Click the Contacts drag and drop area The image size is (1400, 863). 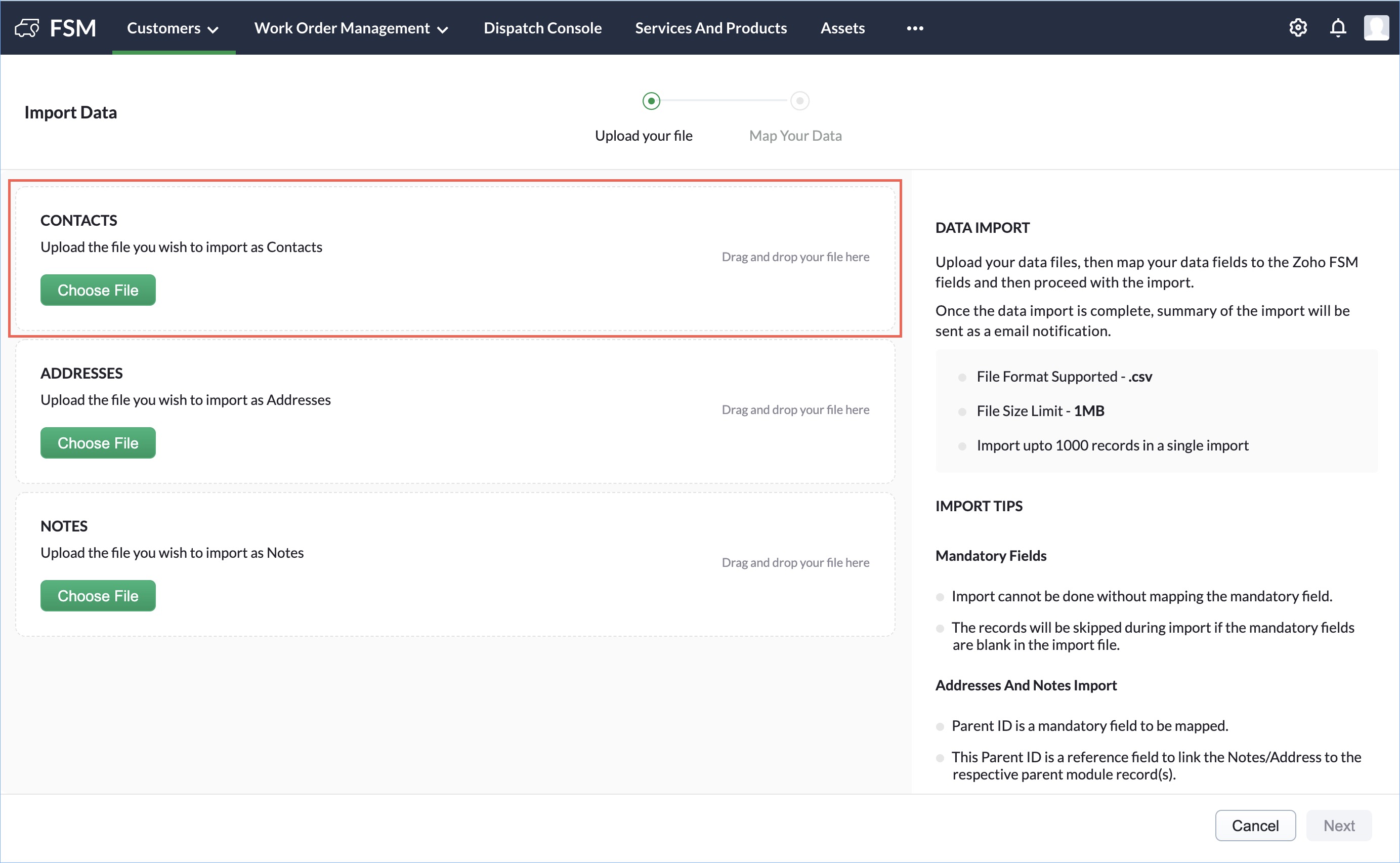pos(795,257)
